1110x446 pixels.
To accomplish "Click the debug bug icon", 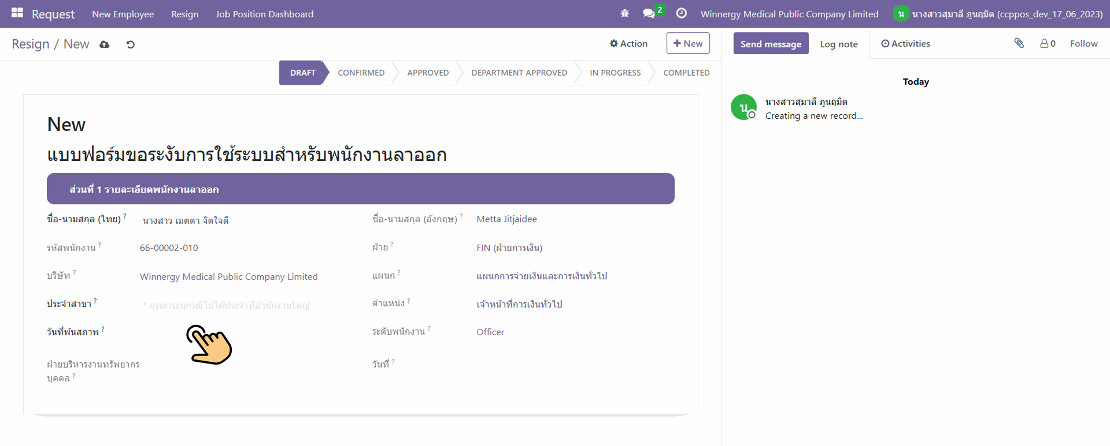I will click(x=625, y=14).
